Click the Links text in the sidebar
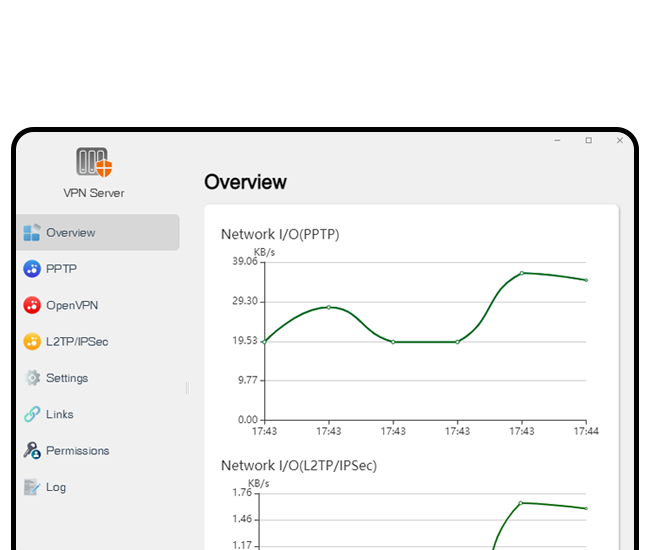The width and height of the screenshot is (648, 550). tap(60, 414)
